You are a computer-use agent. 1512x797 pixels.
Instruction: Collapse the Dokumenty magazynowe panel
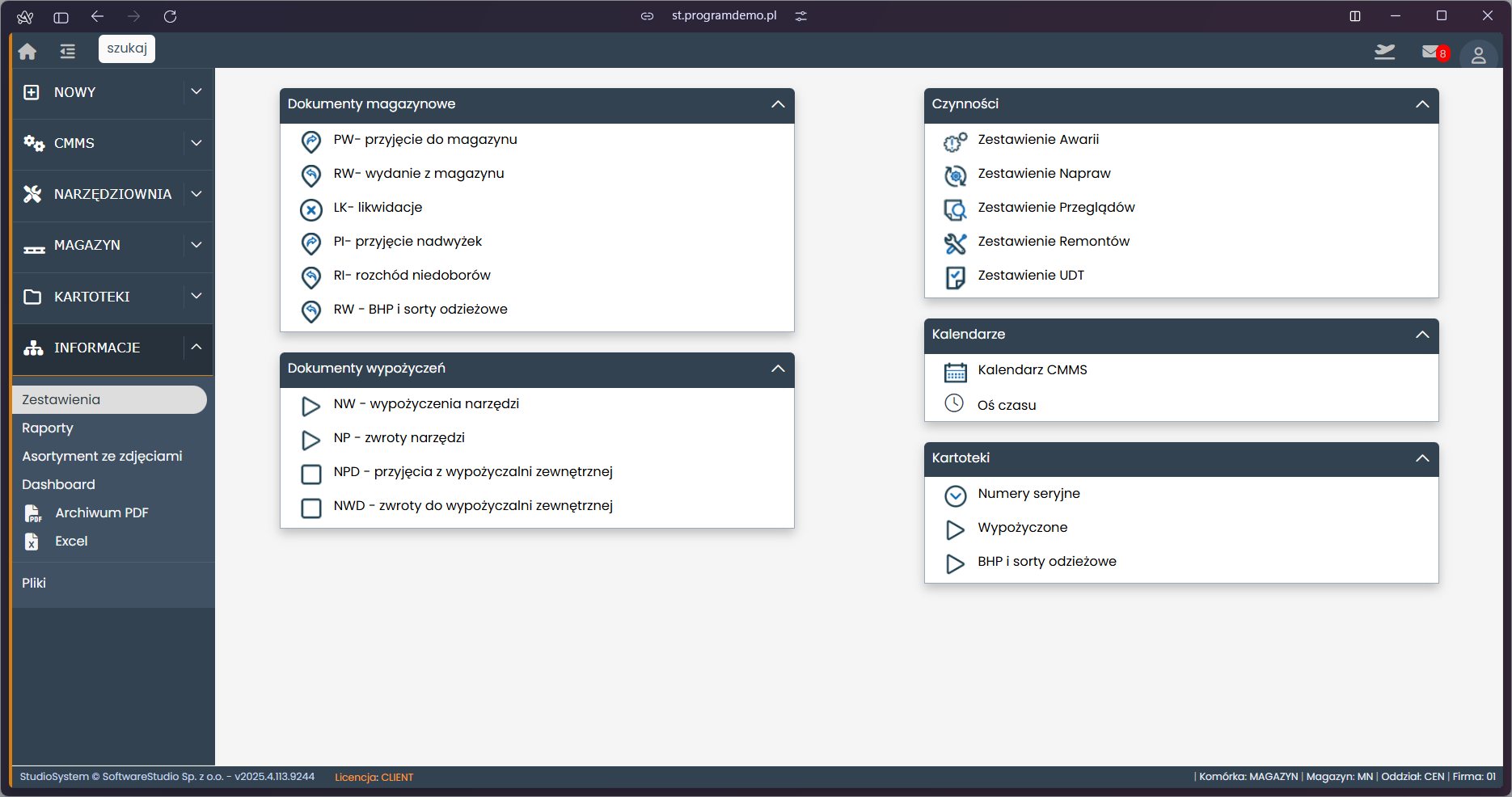(x=778, y=104)
